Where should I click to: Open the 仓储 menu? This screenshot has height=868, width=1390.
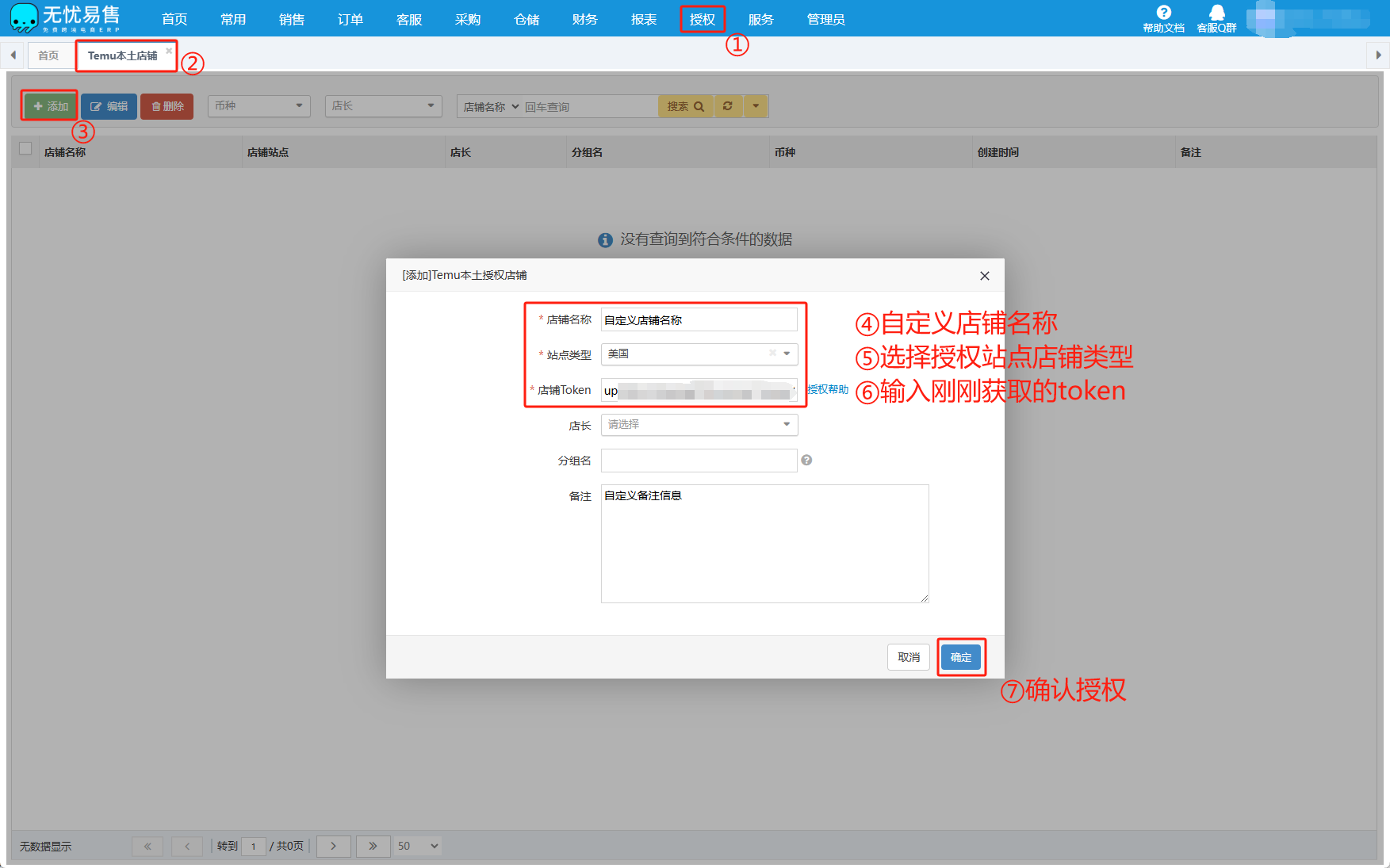tap(527, 19)
